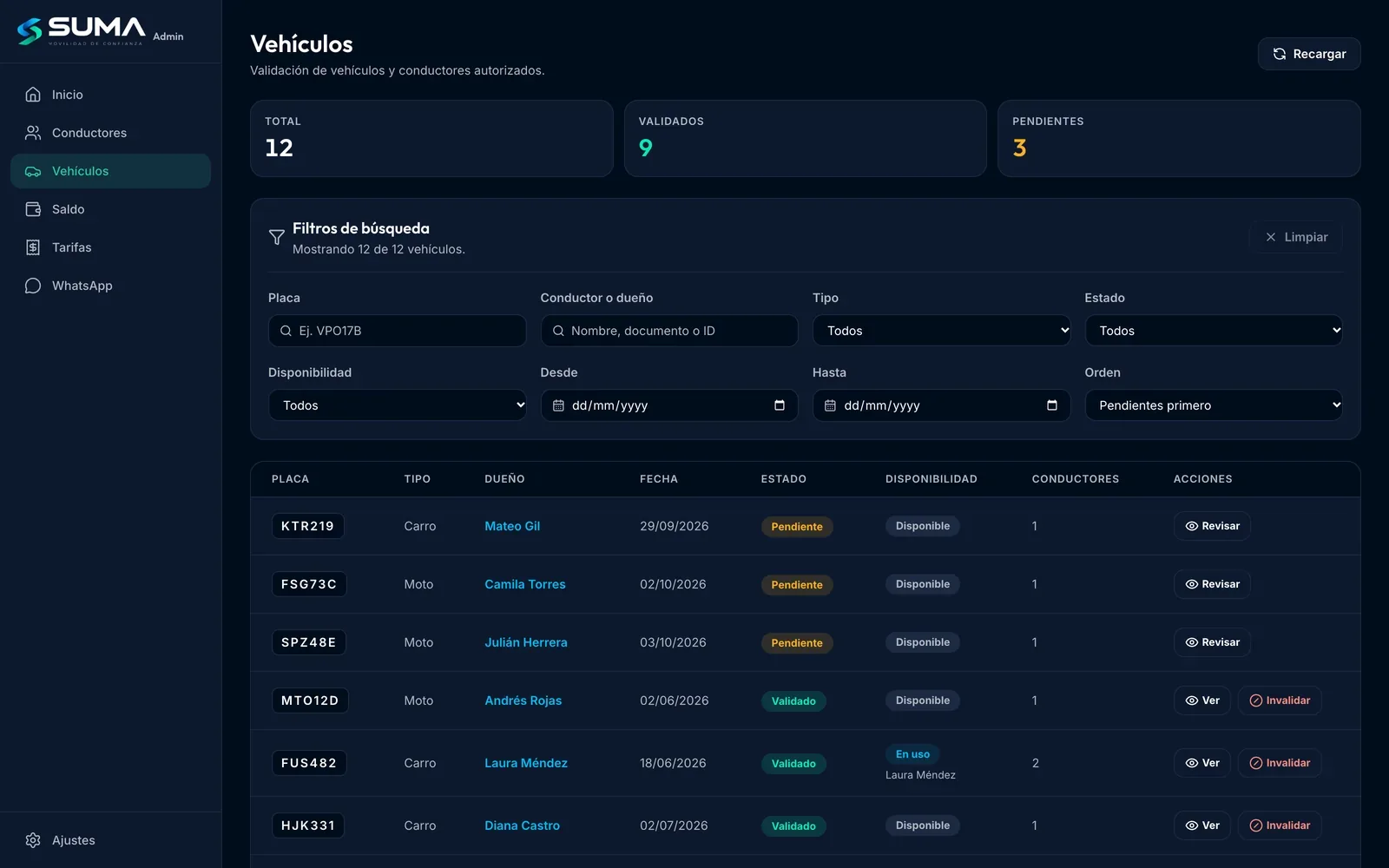Review vehicle KTR219
The width and height of the screenshot is (1389, 868).
[x=1212, y=526]
